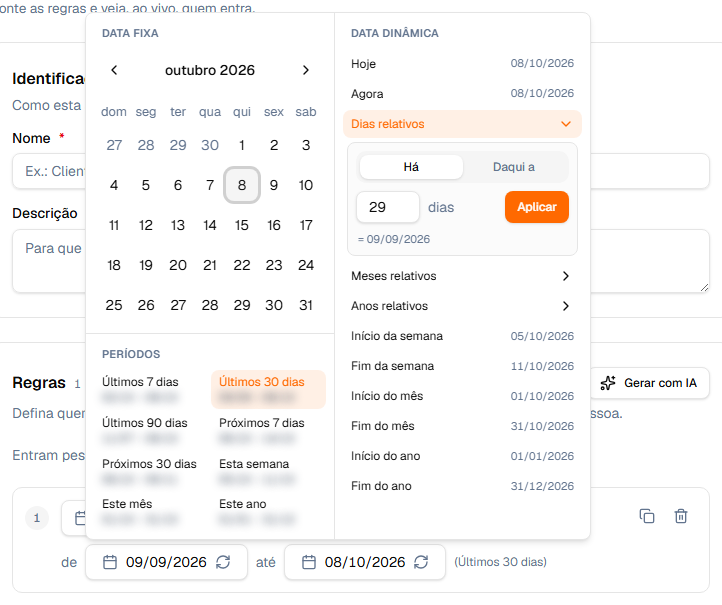Click Gerar com IA button

pos(650,383)
